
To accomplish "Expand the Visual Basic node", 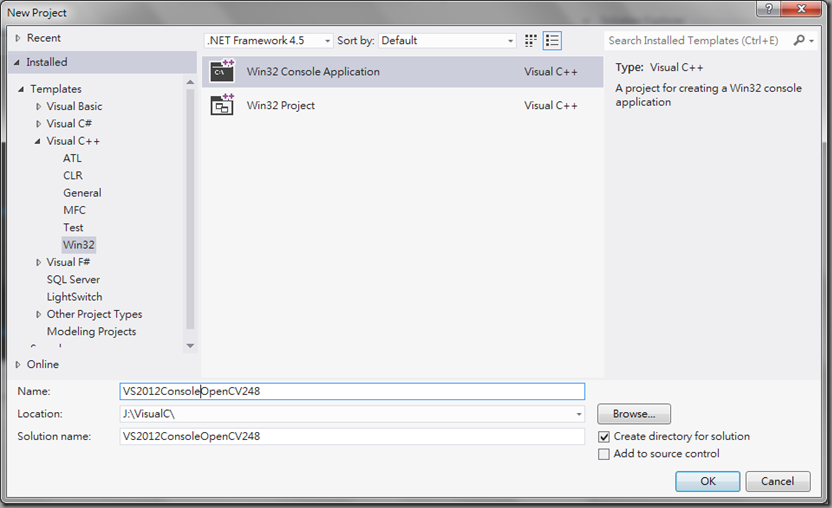I will pos(38,107).
